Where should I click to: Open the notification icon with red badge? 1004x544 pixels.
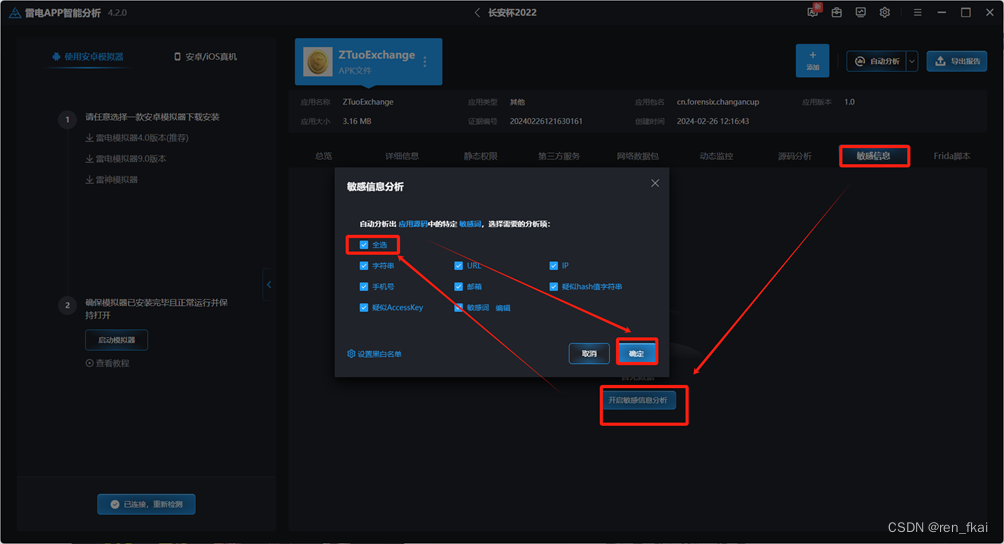click(x=813, y=12)
